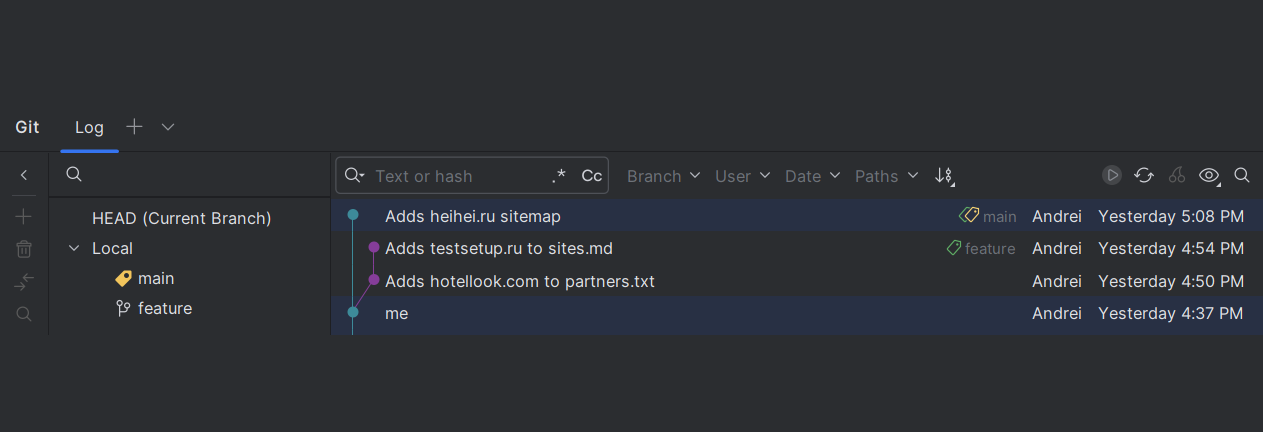The width and height of the screenshot is (1263, 432).
Task: Open the User filter dropdown
Action: [x=743, y=176]
